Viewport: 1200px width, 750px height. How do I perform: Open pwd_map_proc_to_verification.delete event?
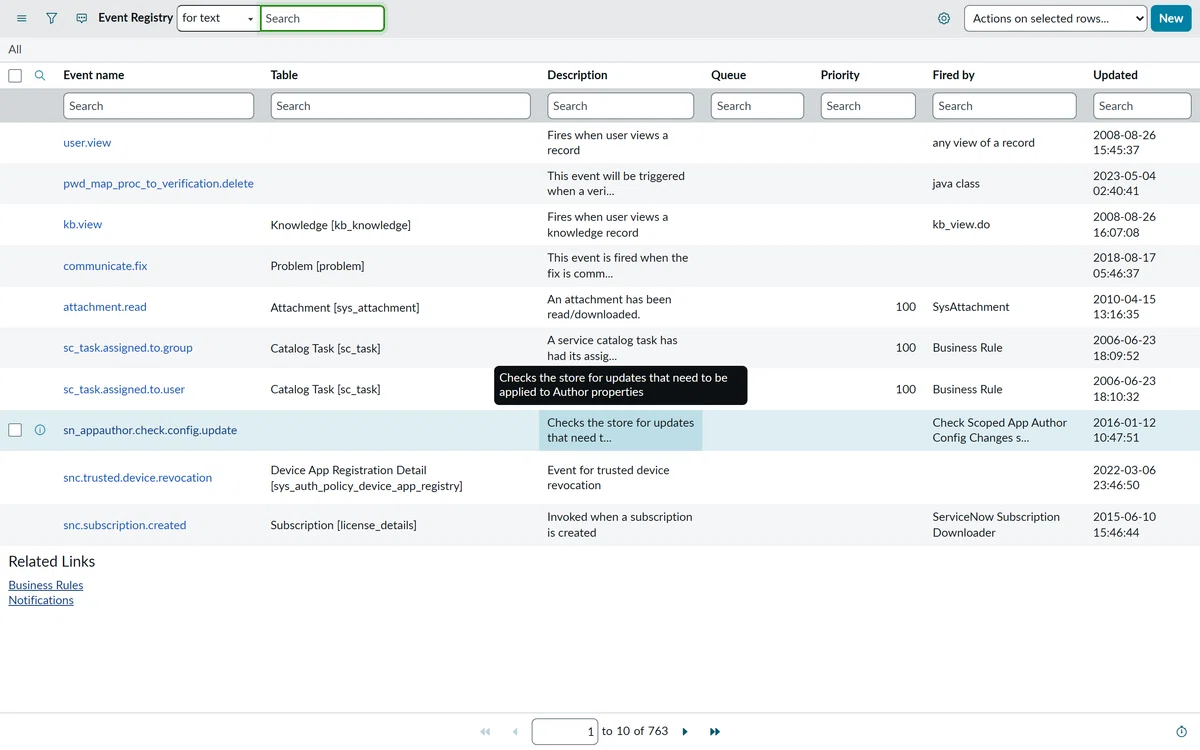[158, 184]
